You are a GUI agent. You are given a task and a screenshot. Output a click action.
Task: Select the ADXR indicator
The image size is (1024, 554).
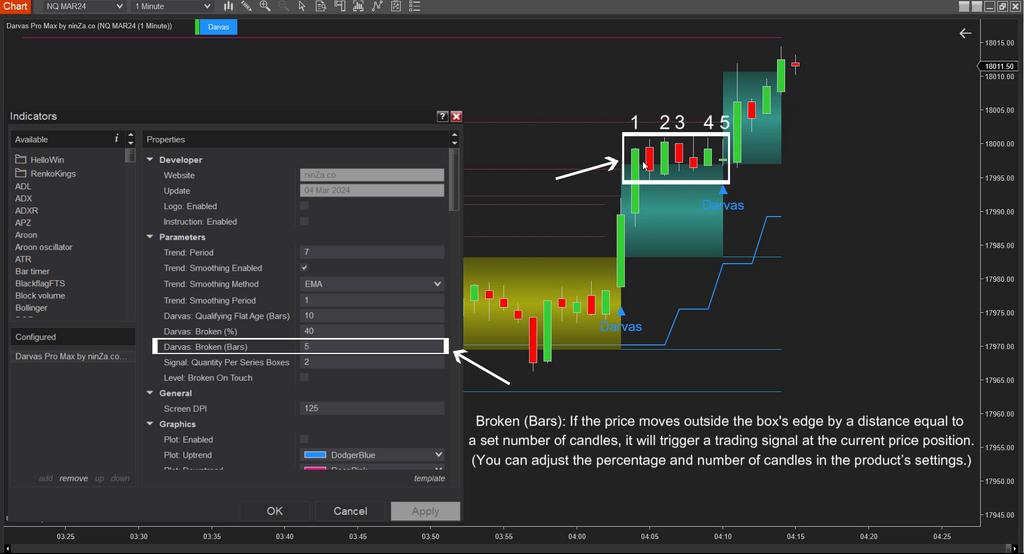click(x=27, y=210)
